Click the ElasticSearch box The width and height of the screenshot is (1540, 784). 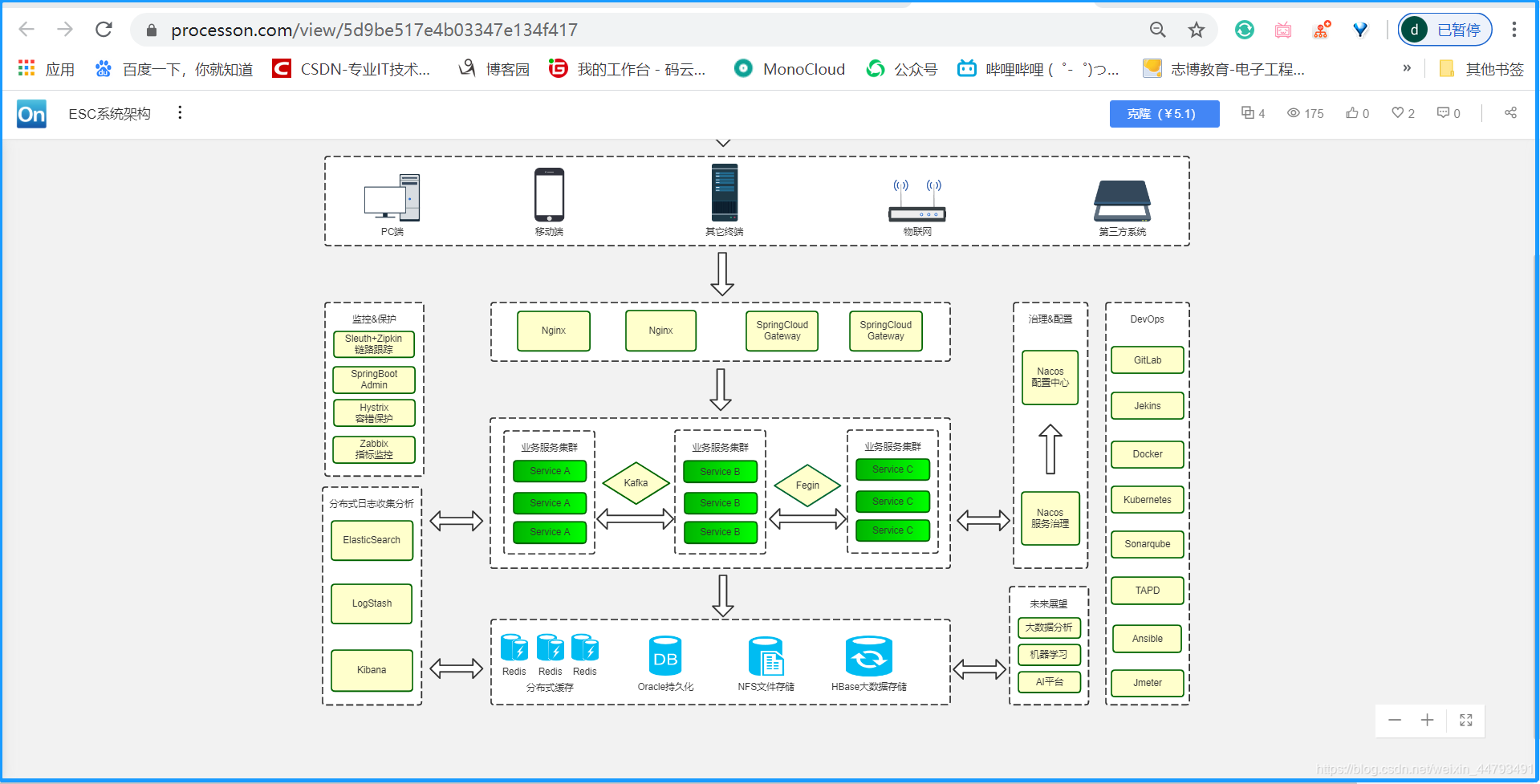(x=372, y=540)
